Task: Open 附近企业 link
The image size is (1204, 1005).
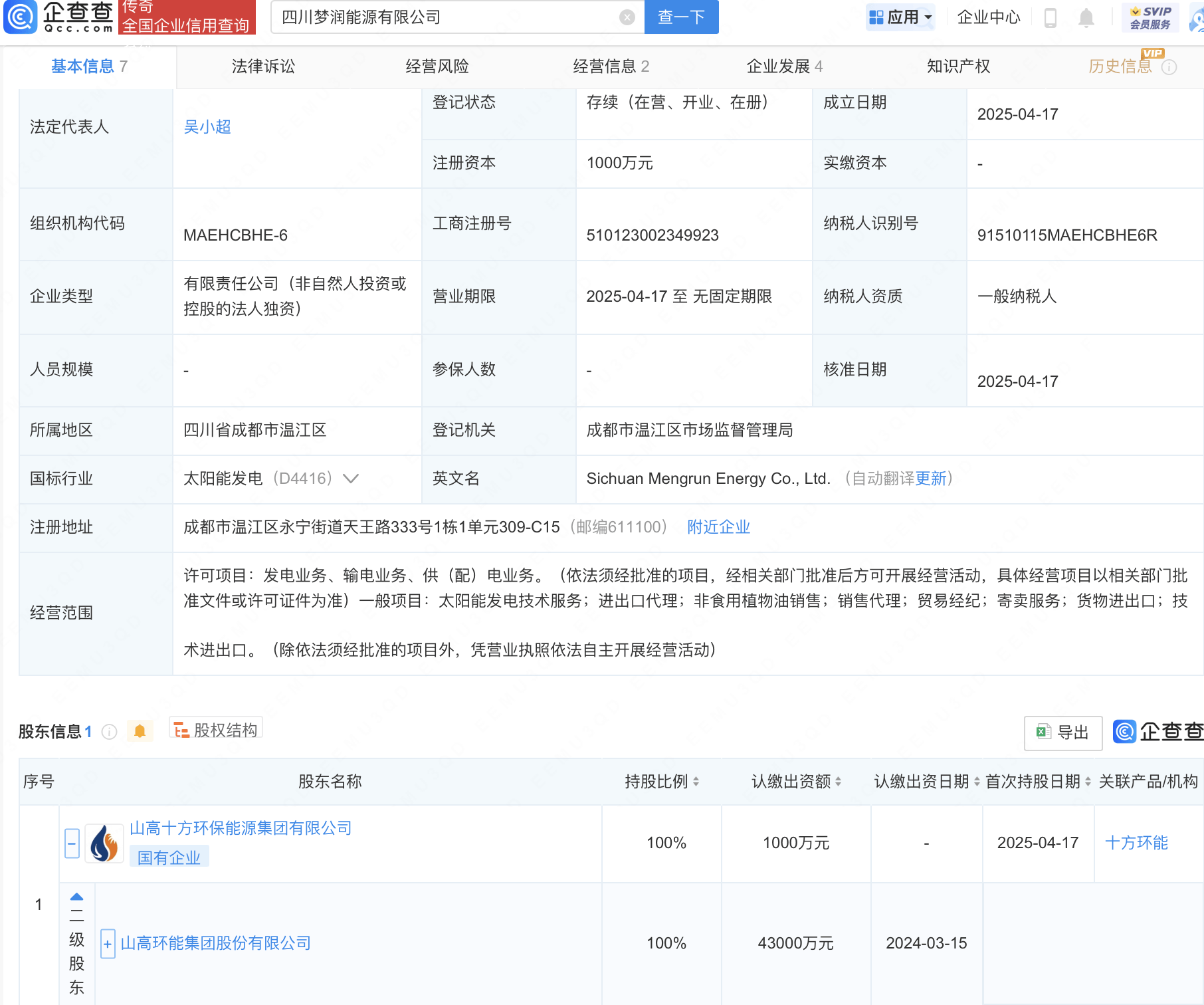Action: [718, 527]
